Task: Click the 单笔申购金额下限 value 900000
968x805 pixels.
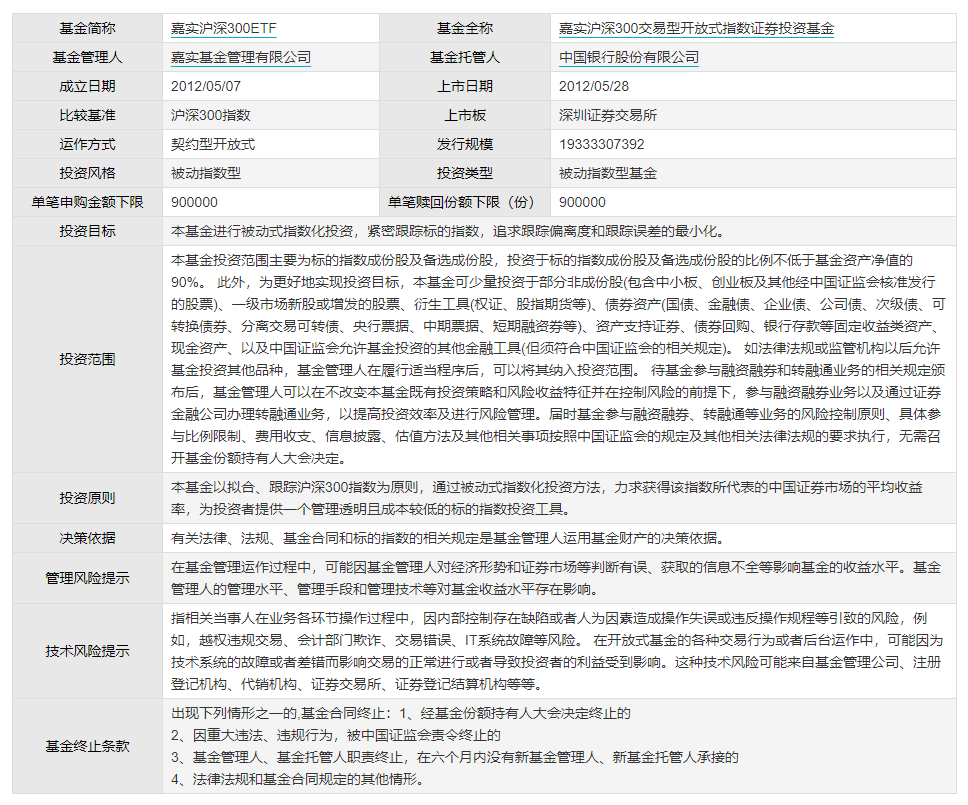Action: 194,202
